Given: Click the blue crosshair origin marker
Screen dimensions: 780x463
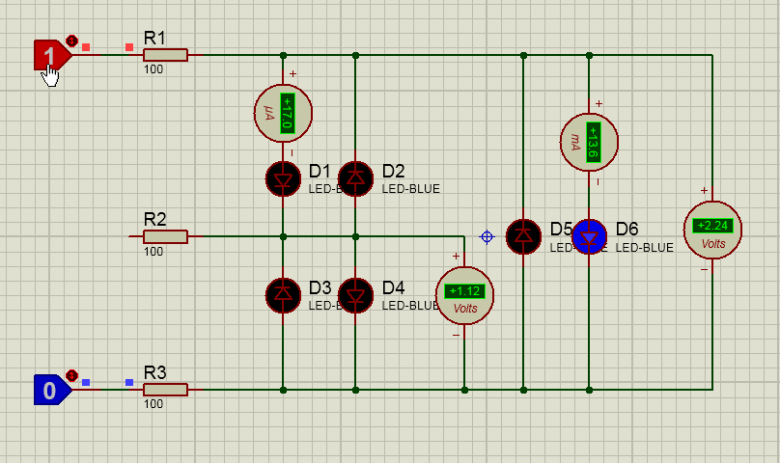Looking at the screenshot, I should (x=487, y=237).
